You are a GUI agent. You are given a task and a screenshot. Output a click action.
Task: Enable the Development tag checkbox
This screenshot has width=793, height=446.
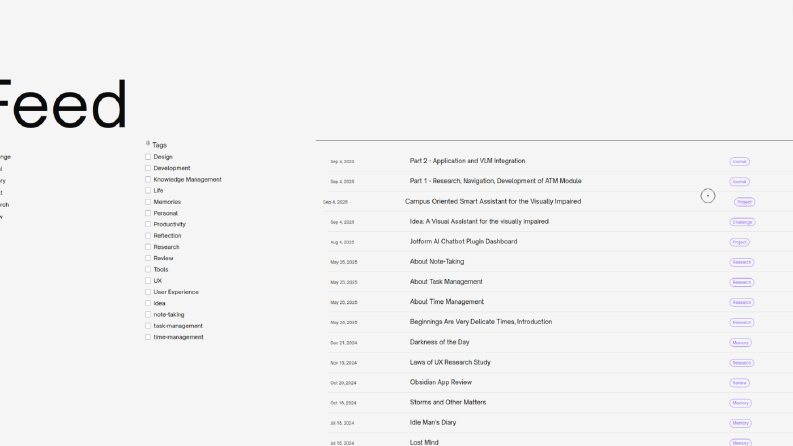click(x=148, y=168)
